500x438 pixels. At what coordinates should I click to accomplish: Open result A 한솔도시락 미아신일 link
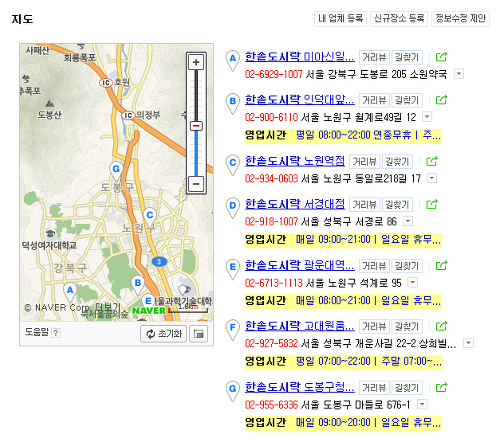coord(300,57)
